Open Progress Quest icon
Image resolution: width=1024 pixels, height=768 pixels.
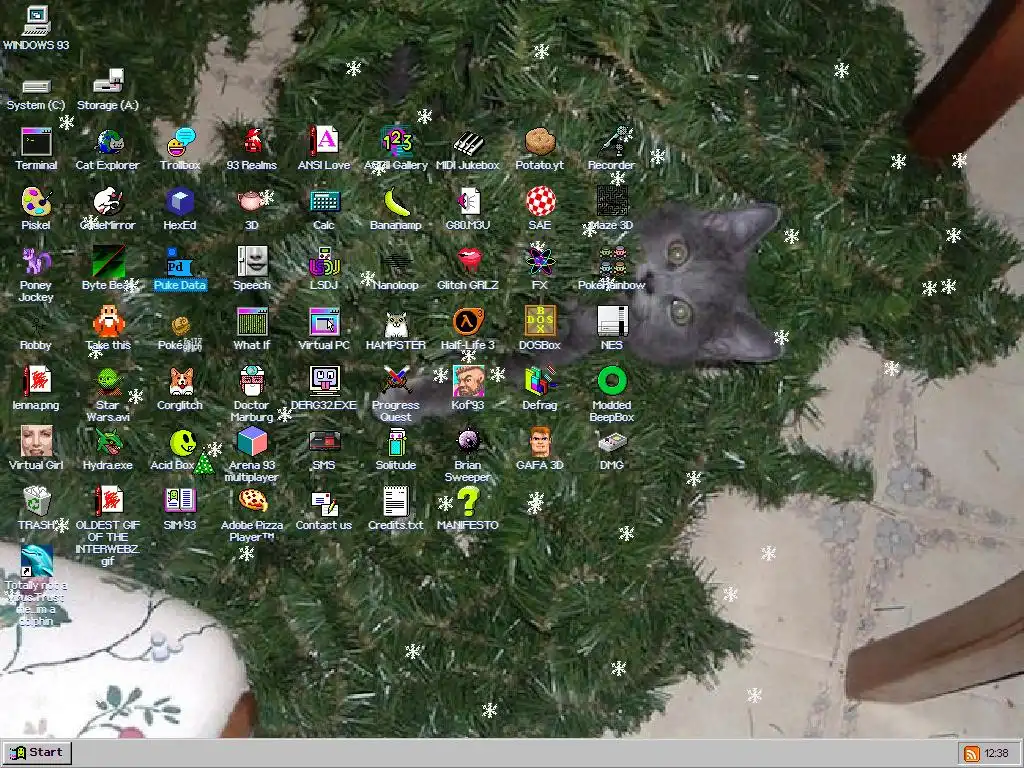(x=396, y=381)
